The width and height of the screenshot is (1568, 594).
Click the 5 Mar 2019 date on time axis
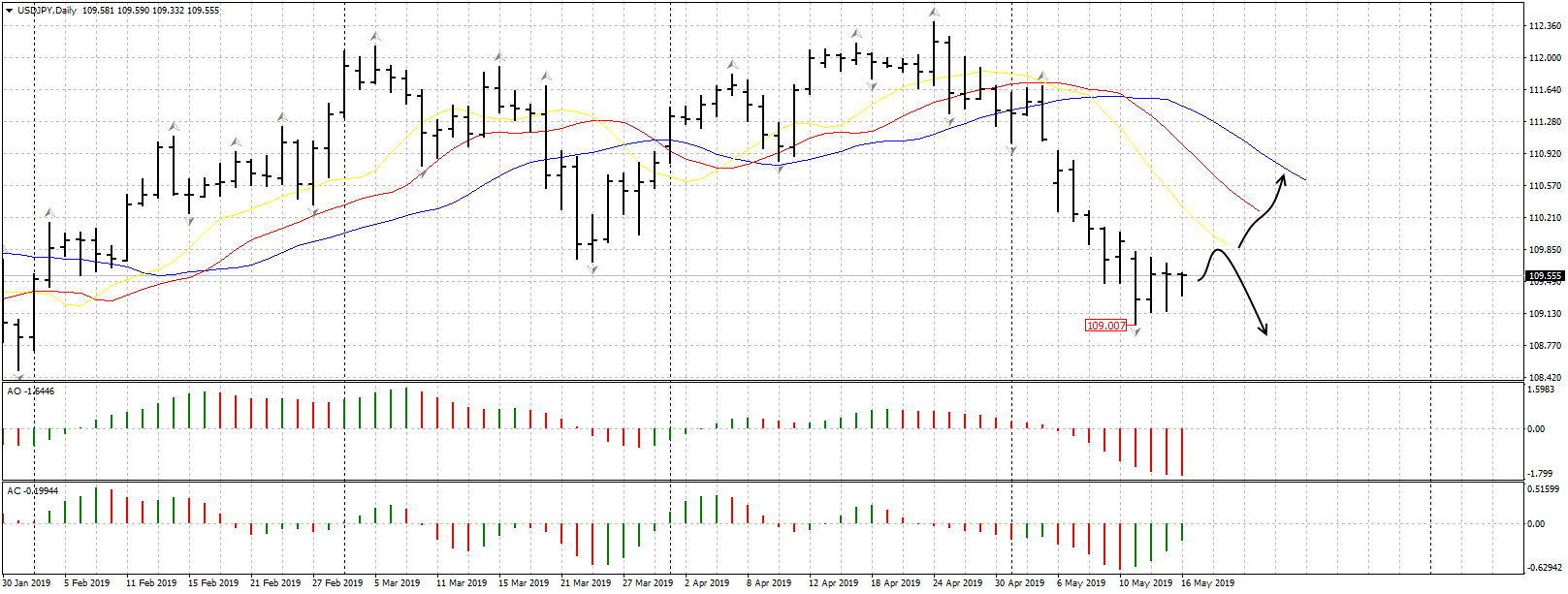pyautogui.click(x=397, y=583)
